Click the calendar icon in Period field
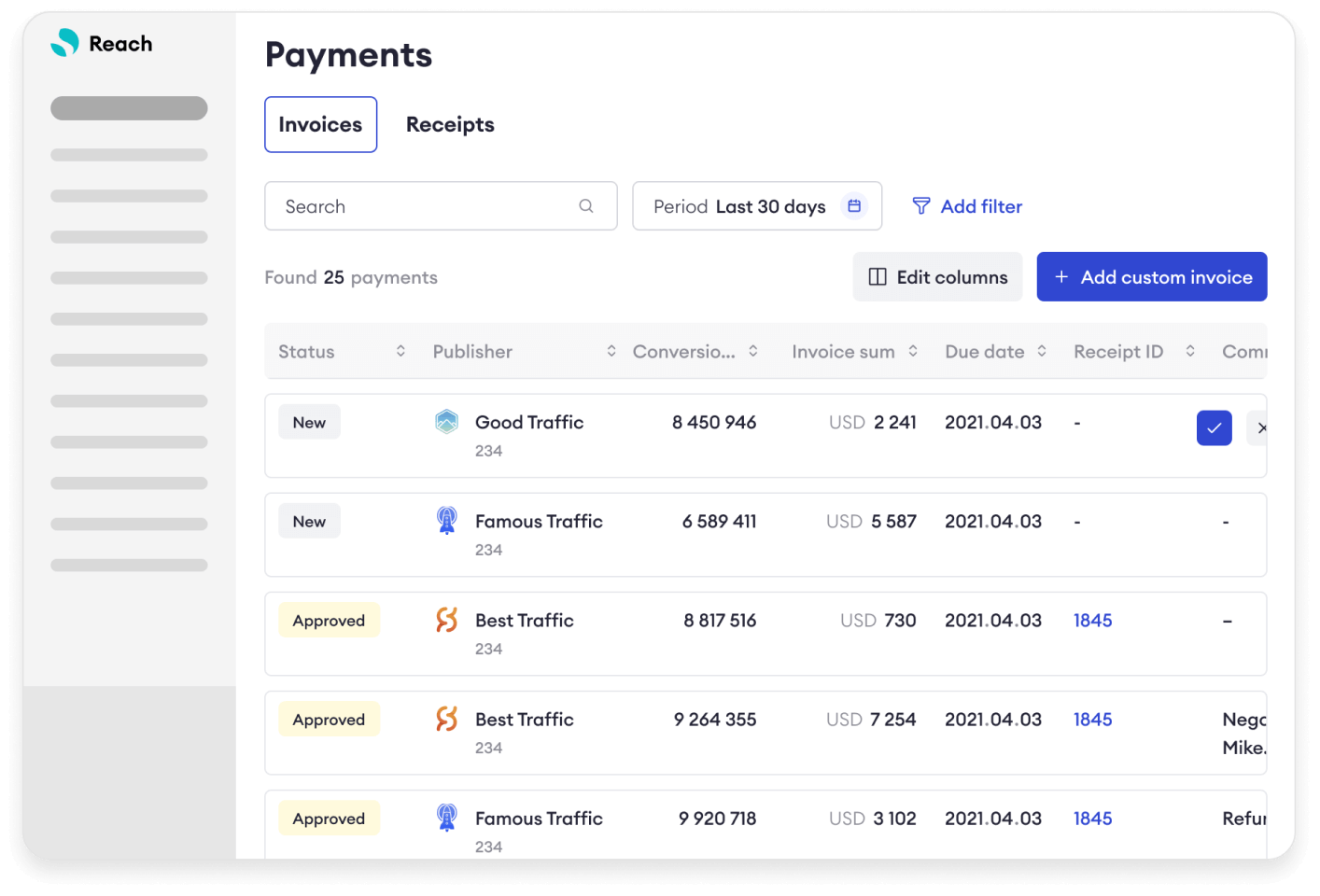Viewport: 1320px width, 896px height. [x=853, y=206]
